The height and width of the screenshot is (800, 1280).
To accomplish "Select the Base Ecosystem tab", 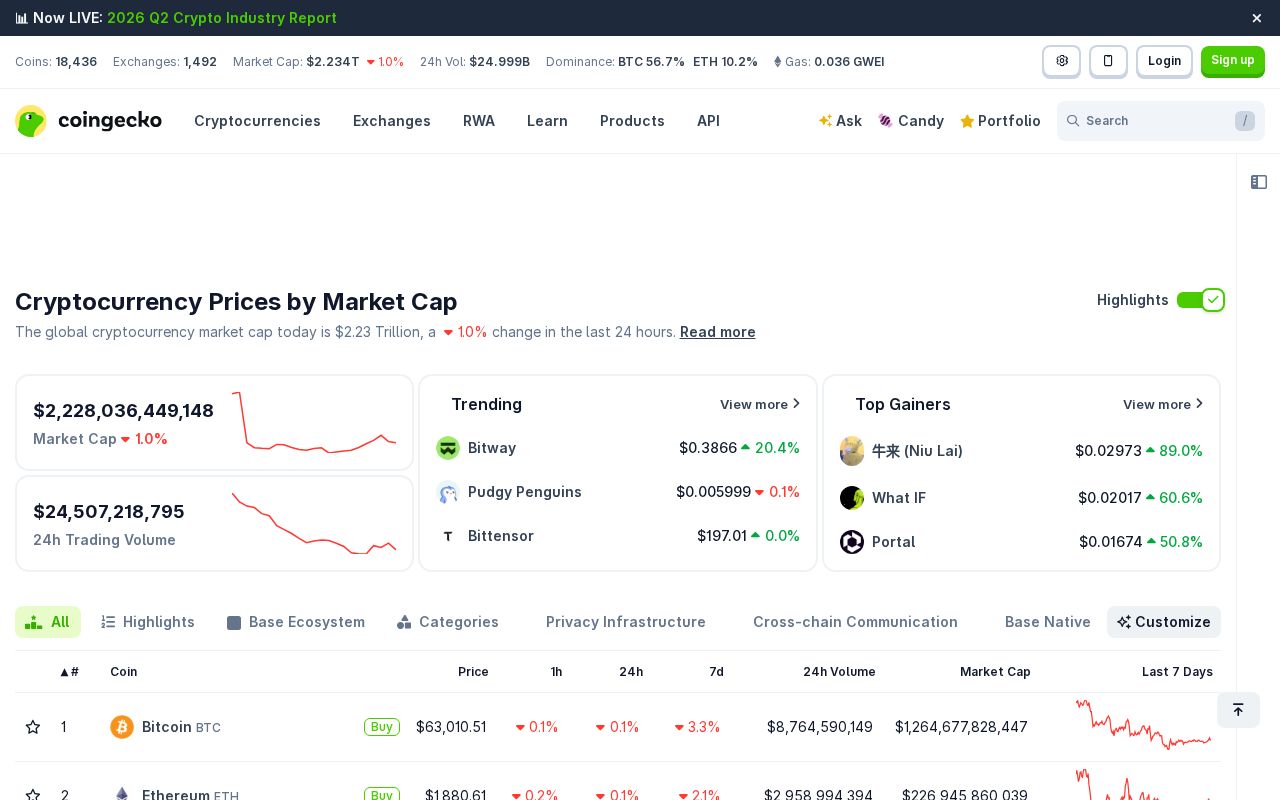I will [x=296, y=622].
